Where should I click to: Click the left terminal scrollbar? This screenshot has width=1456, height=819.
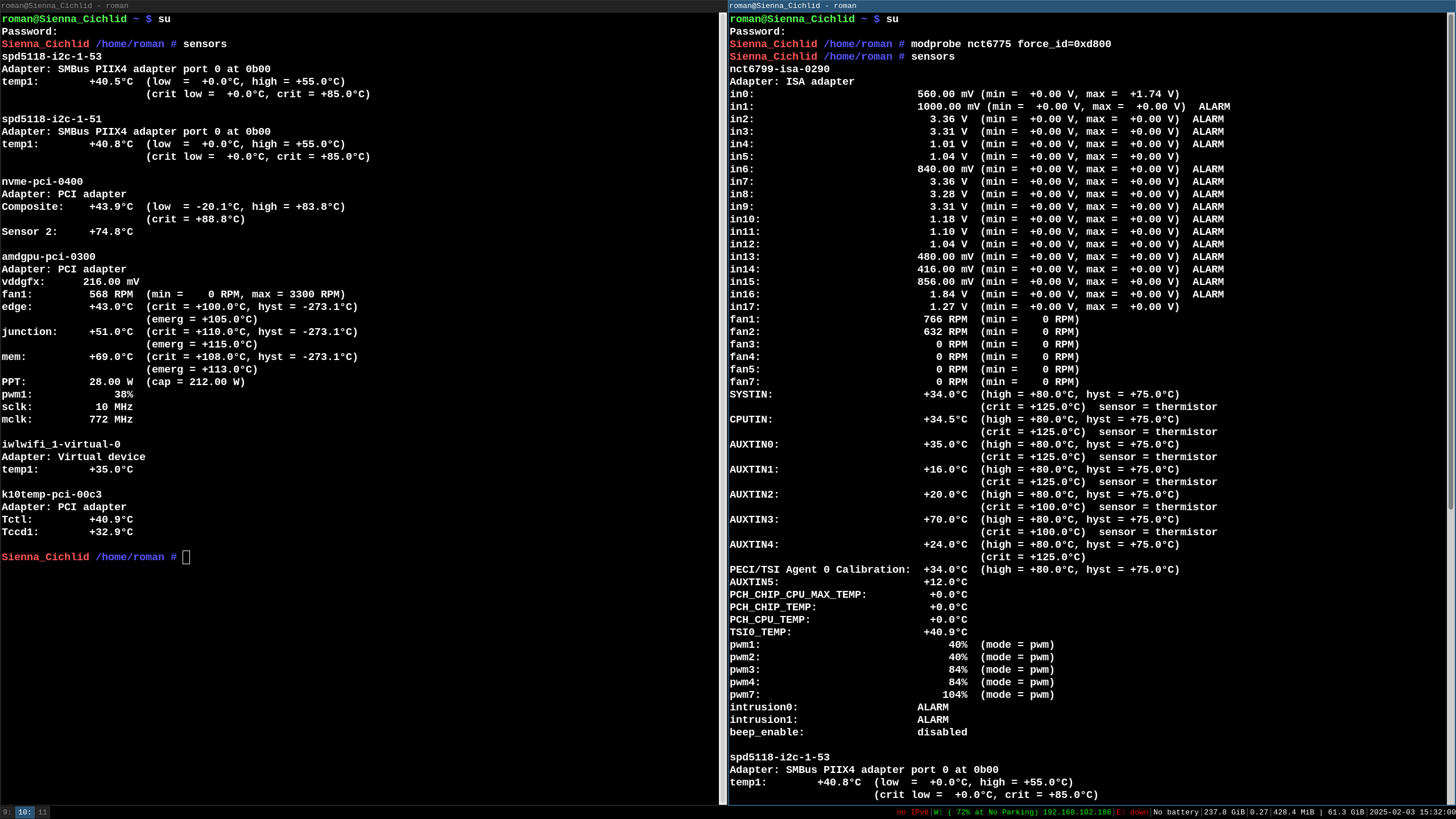pyautogui.click(x=723, y=408)
